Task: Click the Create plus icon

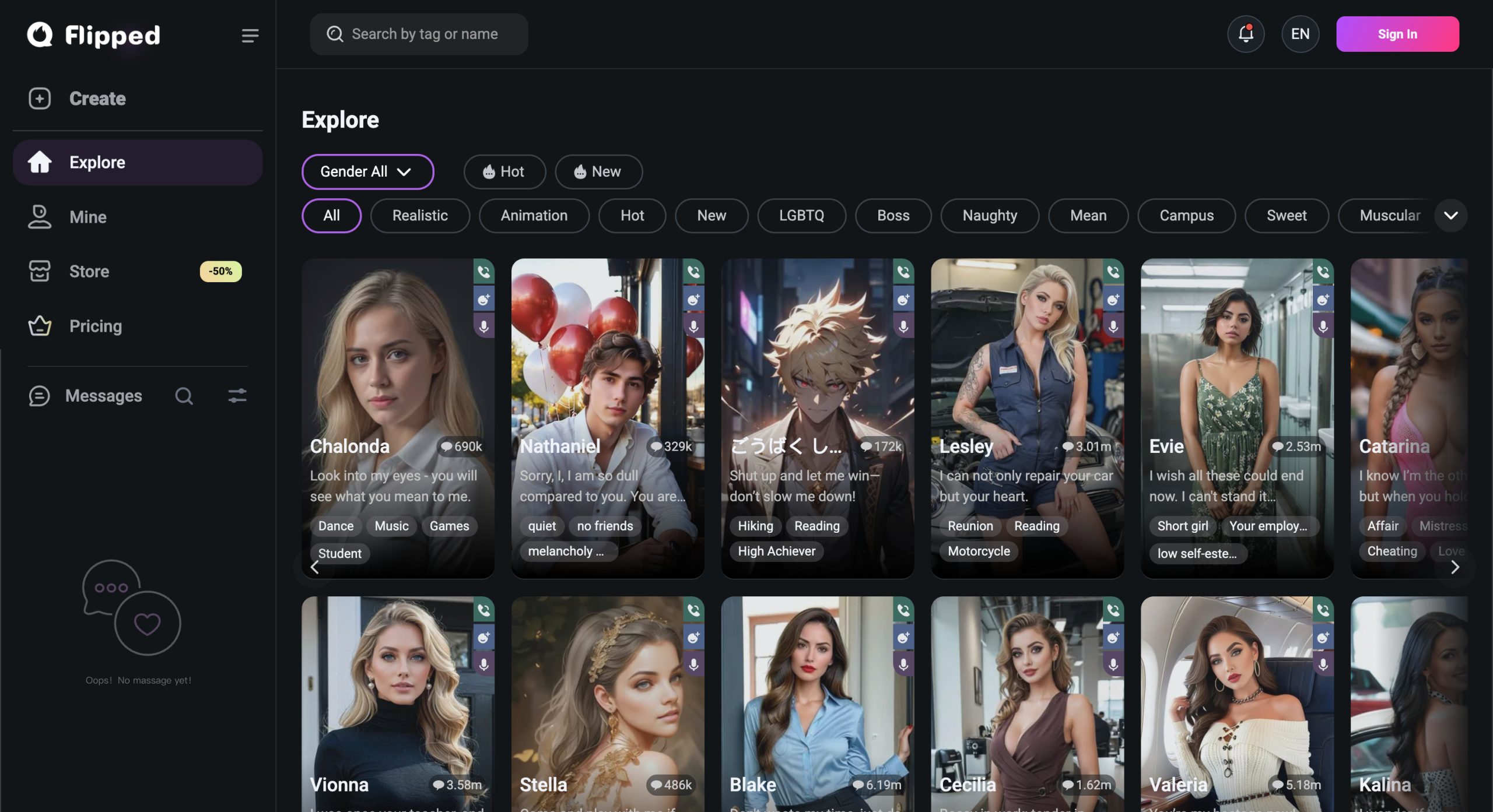Action: click(x=40, y=99)
